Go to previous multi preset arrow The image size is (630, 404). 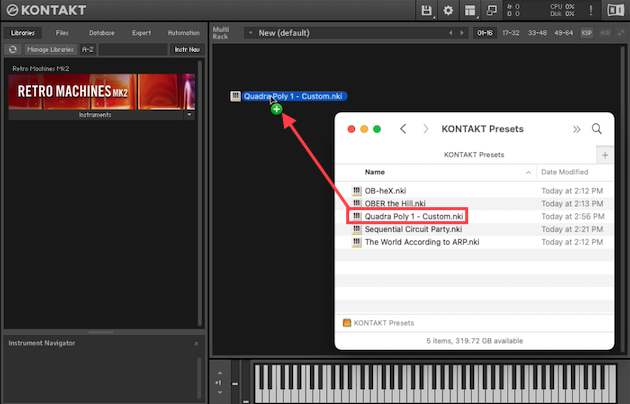click(x=450, y=33)
